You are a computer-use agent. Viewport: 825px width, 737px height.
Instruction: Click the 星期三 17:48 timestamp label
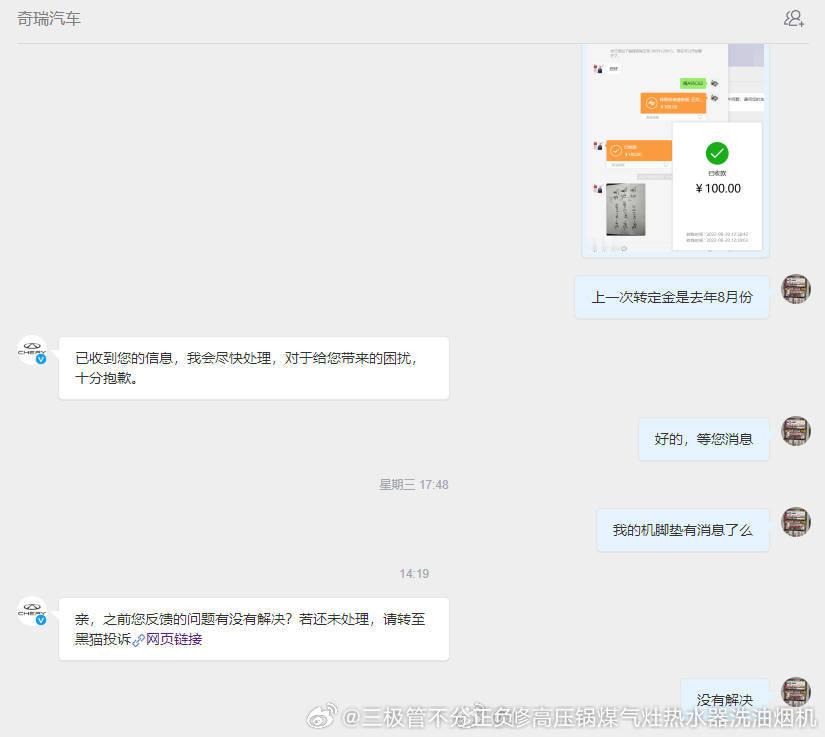(x=413, y=484)
